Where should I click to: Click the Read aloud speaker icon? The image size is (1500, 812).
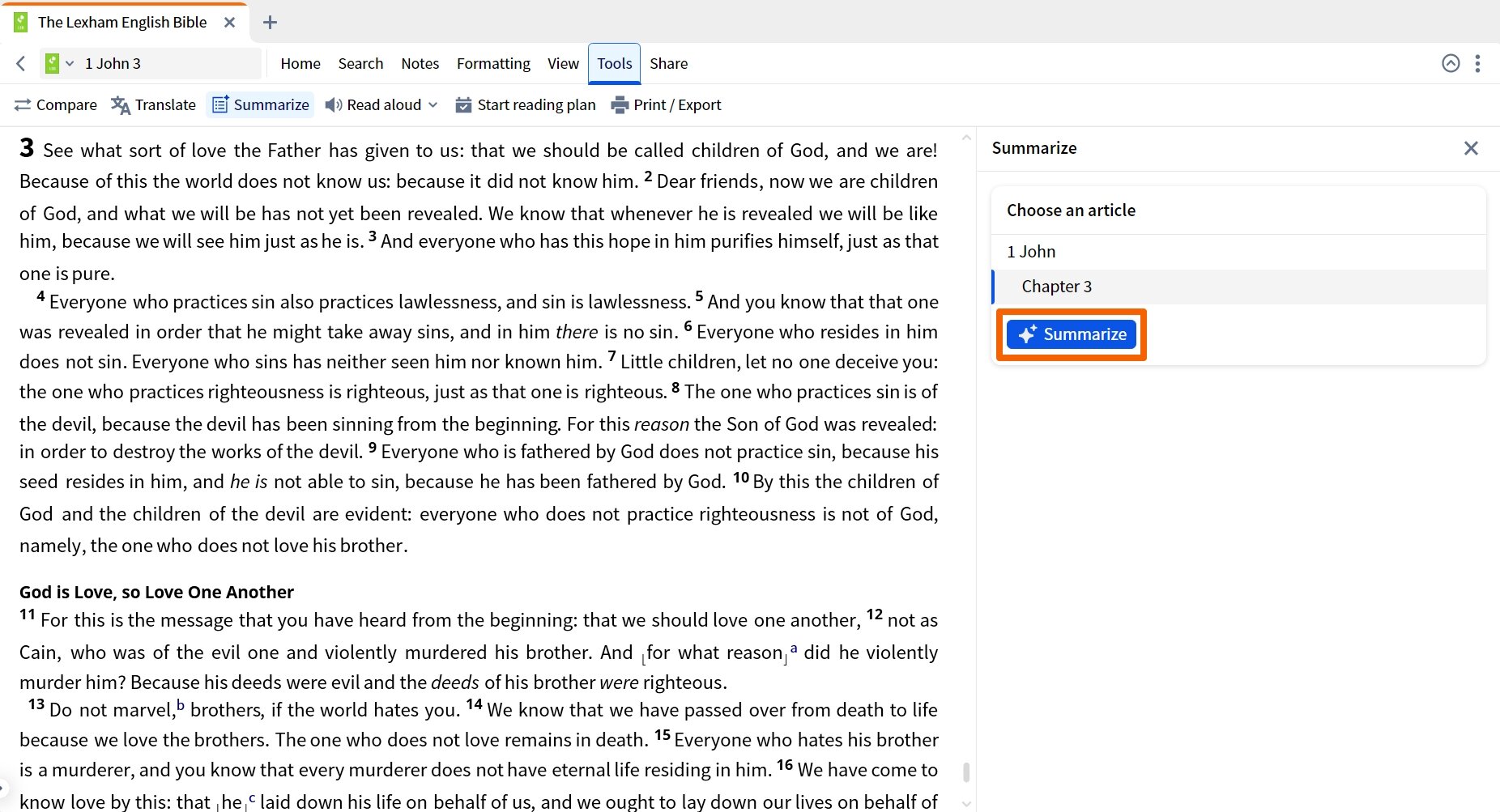tap(333, 105)
